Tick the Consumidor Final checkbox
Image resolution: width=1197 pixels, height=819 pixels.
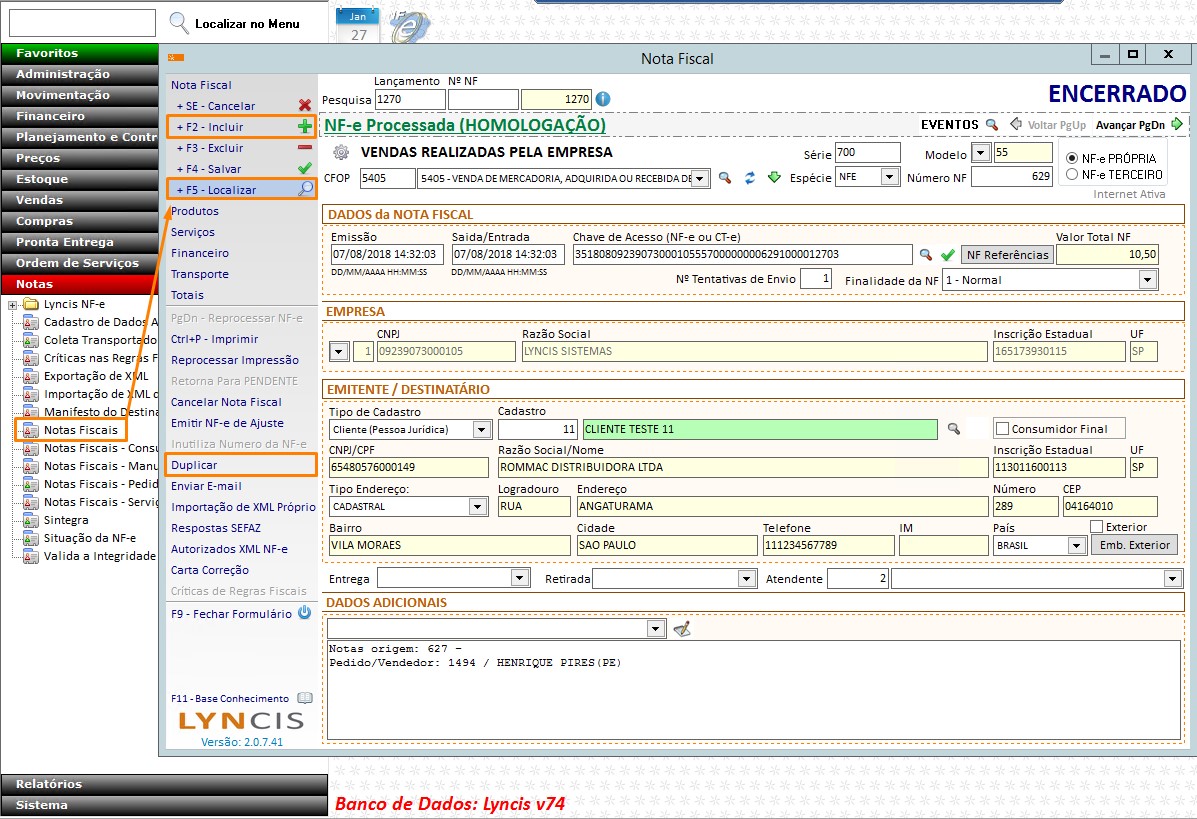1002,429
